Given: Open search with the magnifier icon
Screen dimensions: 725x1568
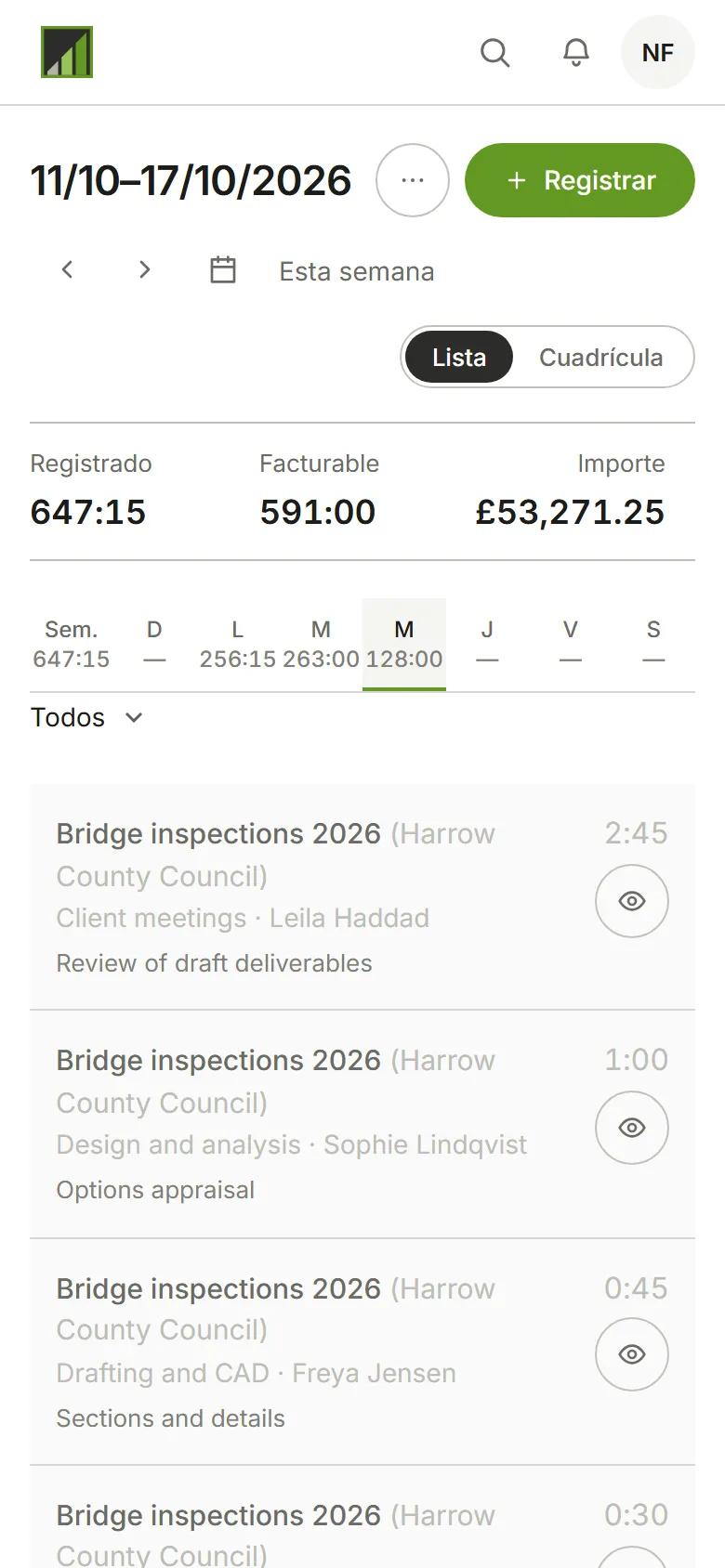Looking at the screenshot, I should (x=494, y=53).
